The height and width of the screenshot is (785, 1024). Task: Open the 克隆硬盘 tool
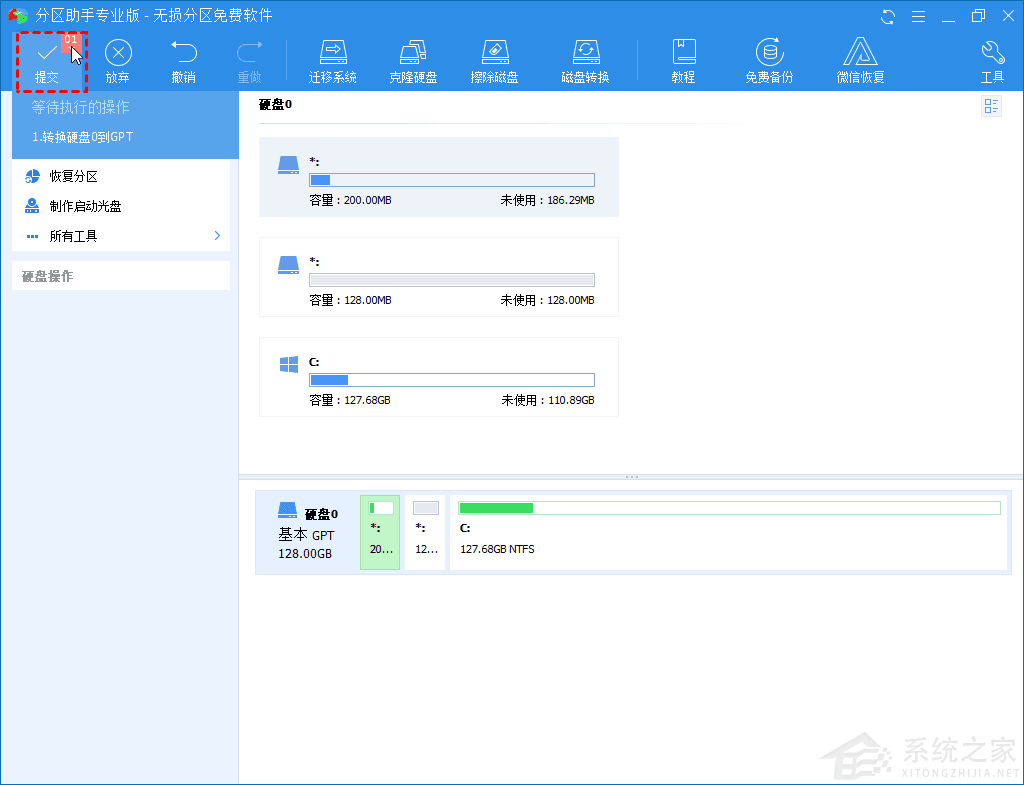tap(414, 58)
